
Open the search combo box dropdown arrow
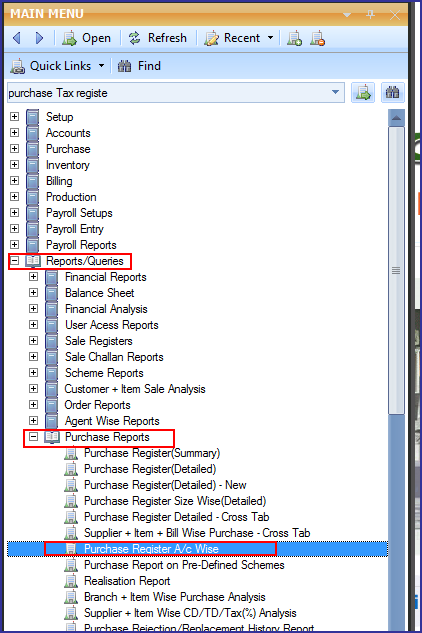(335, 92)
